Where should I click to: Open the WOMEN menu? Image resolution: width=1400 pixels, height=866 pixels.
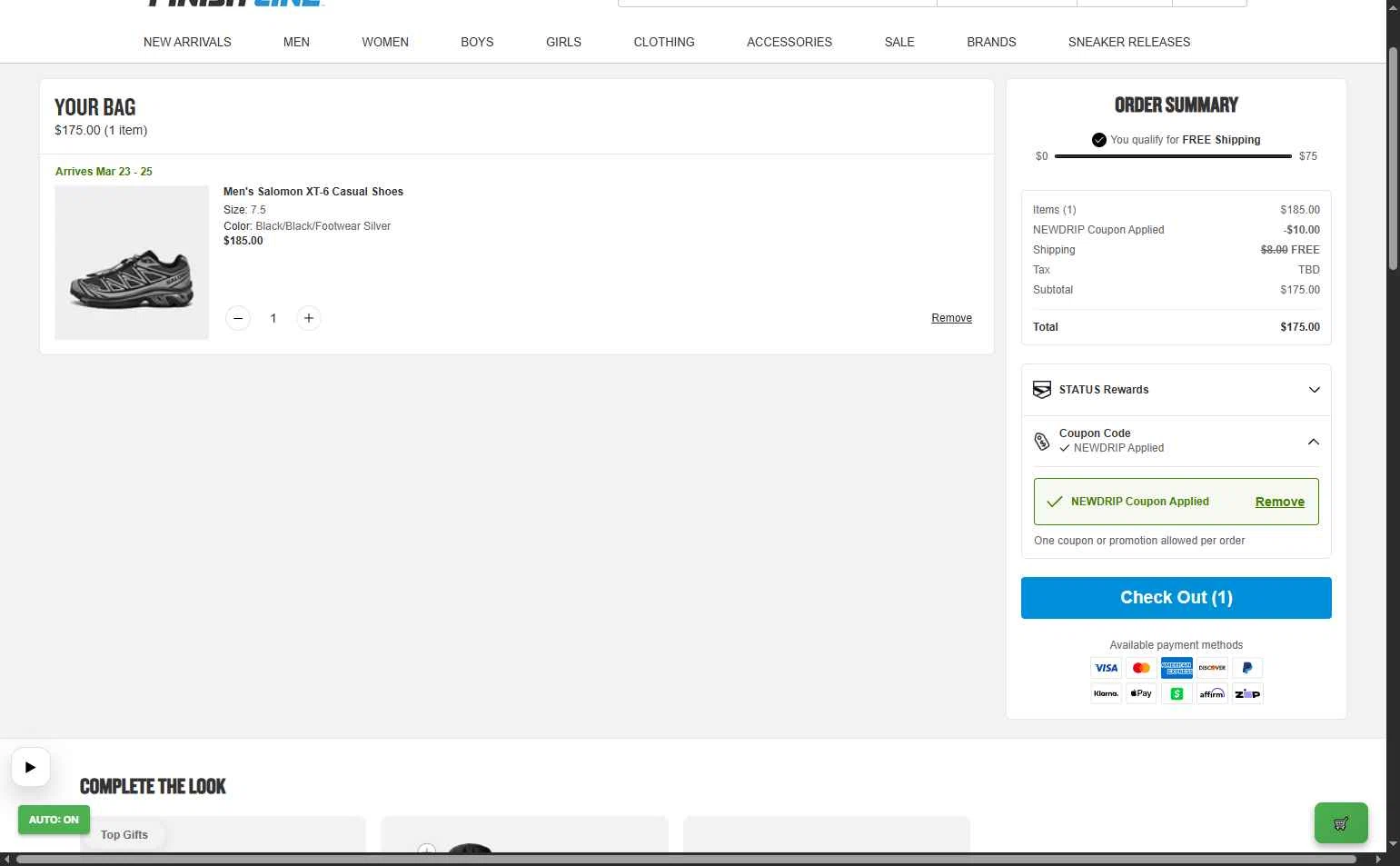[x=385, y=42]
